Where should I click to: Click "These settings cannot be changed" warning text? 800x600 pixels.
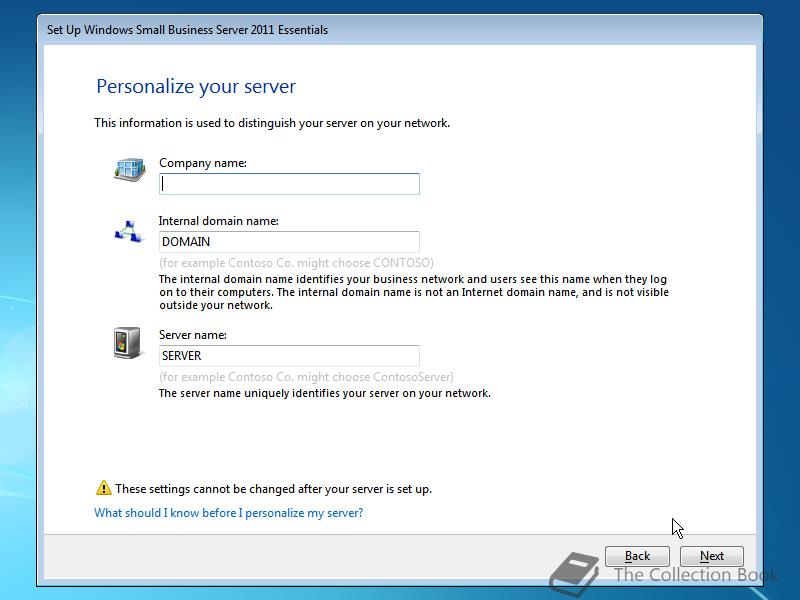point(273,489)
